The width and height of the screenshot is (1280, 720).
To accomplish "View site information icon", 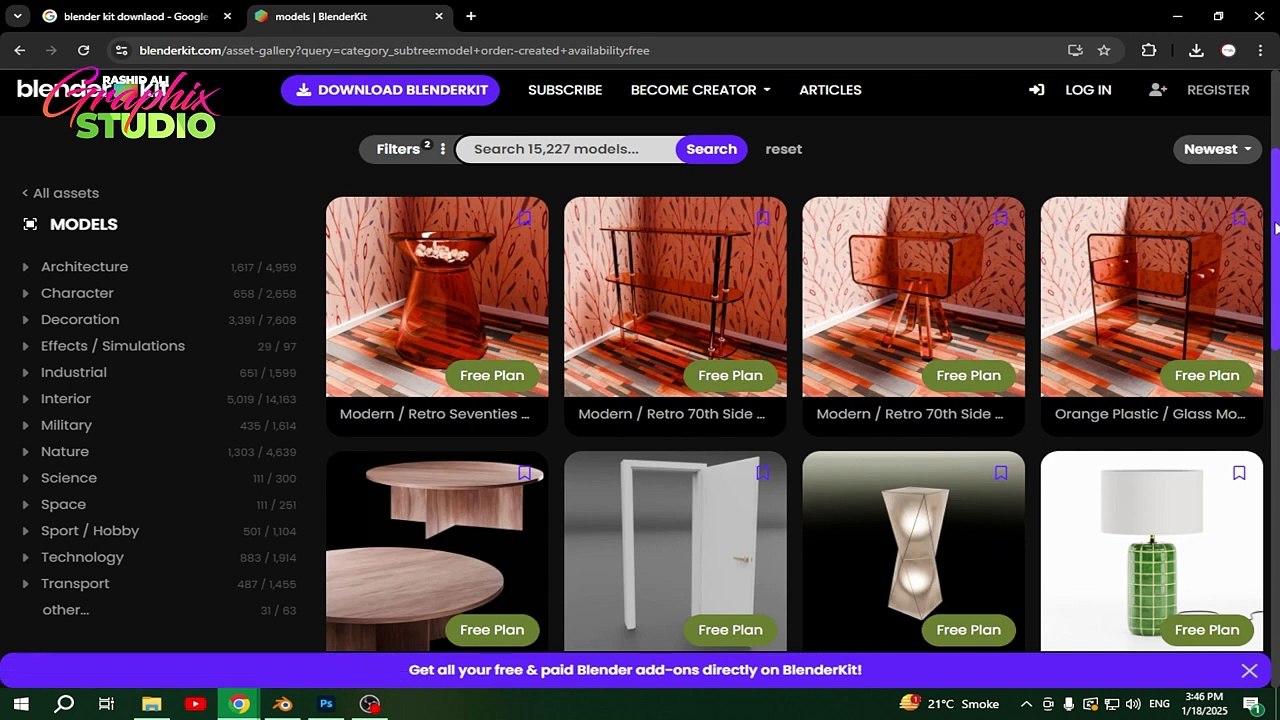I will point(121,50).
